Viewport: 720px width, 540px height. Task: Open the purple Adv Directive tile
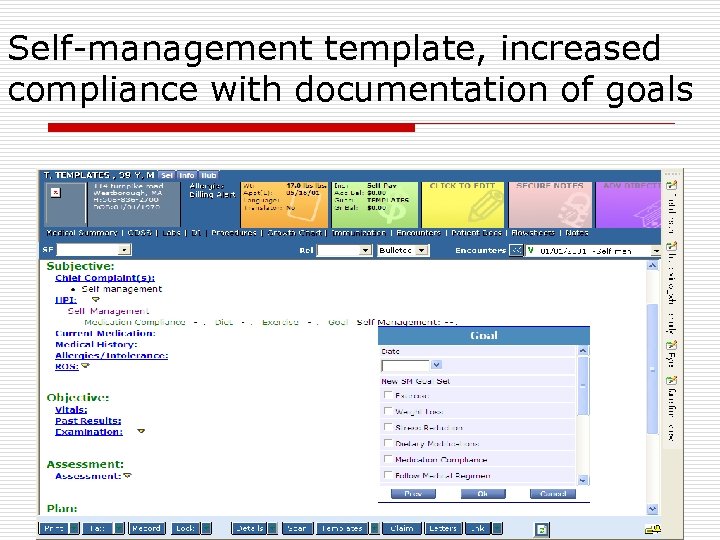coord(628,204)
